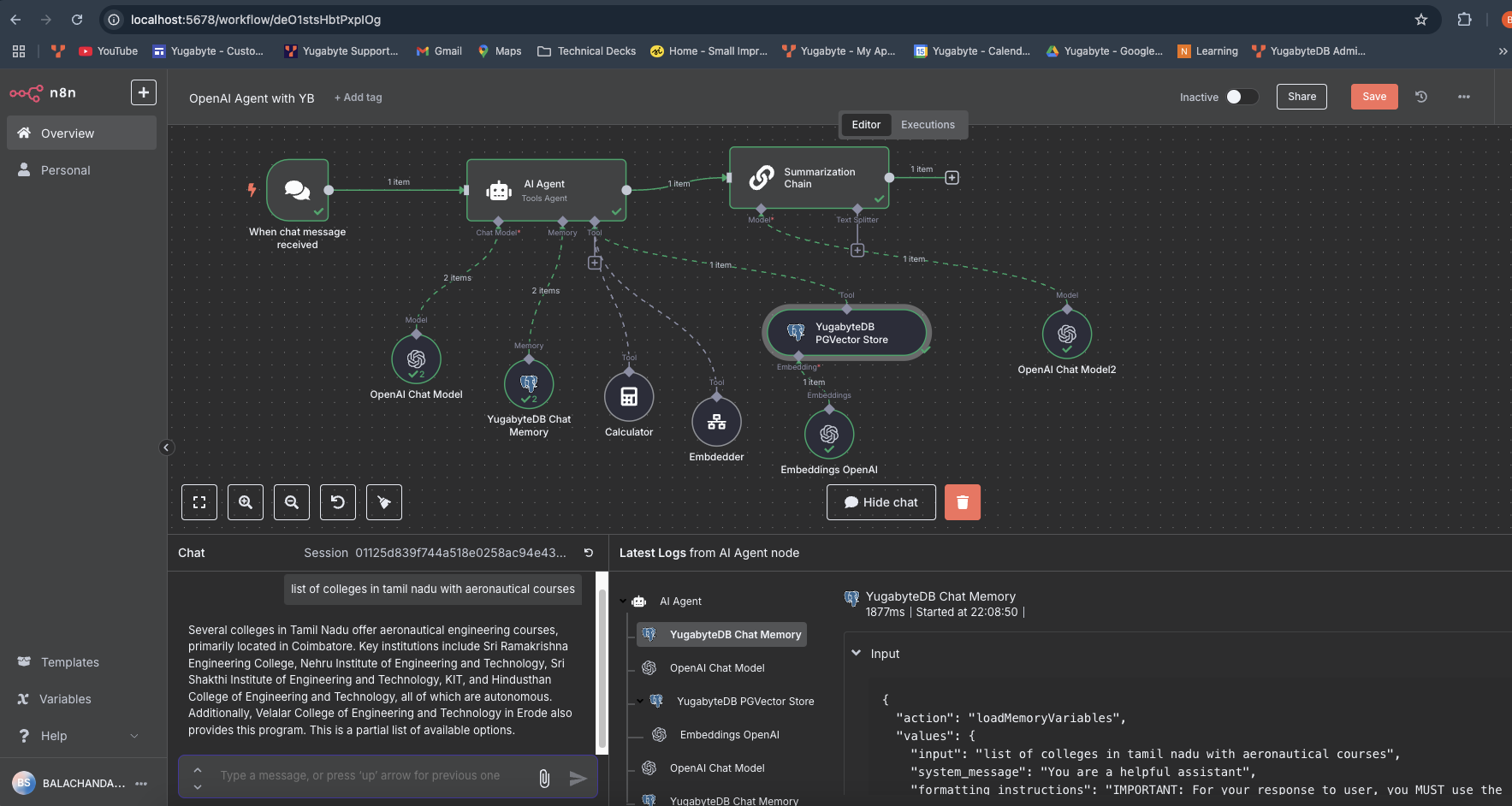Click the zoom out icon
The width and height of the screenshot is (1512, 806).
(x=291, y=502)
